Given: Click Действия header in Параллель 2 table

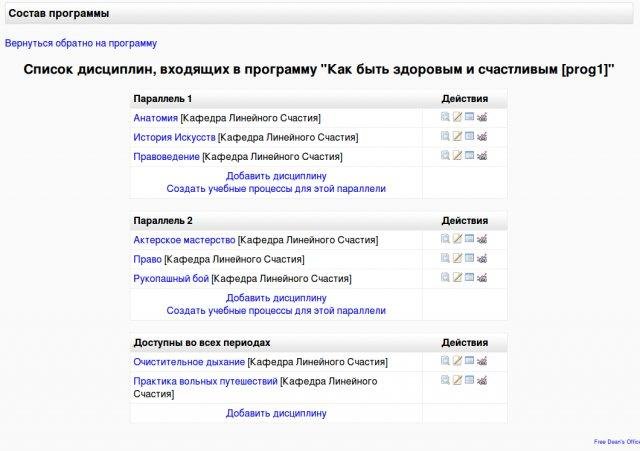Looking at the screenshot, I should click(x=464, y=221).
